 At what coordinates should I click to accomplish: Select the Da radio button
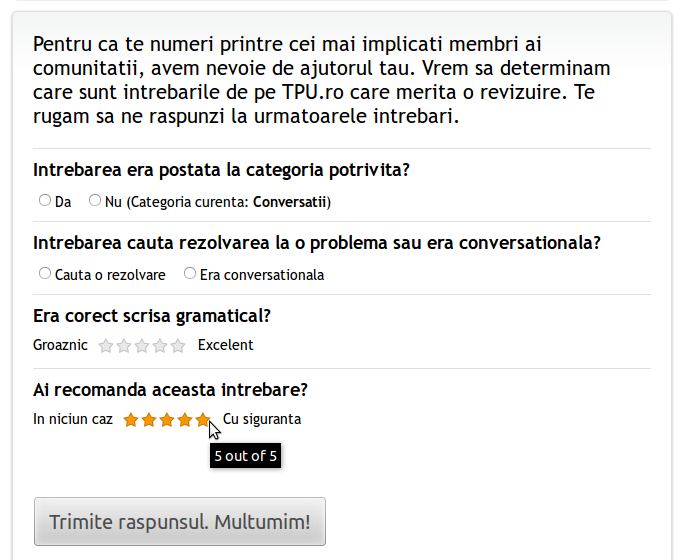point(45,200)
